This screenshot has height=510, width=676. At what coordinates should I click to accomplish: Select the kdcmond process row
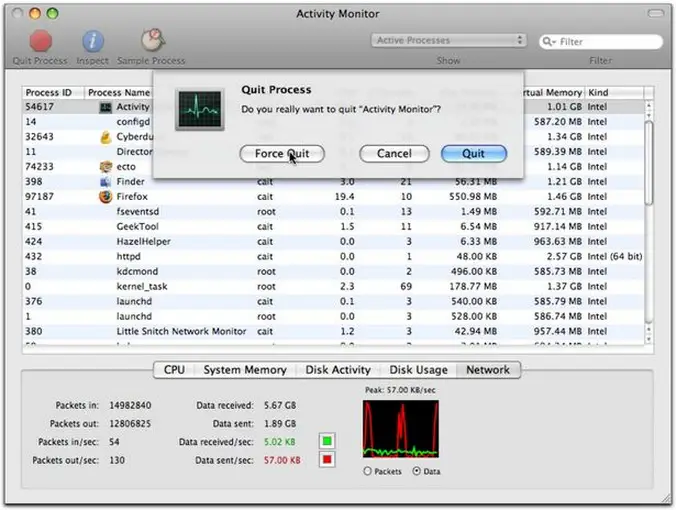click(333, 272)
